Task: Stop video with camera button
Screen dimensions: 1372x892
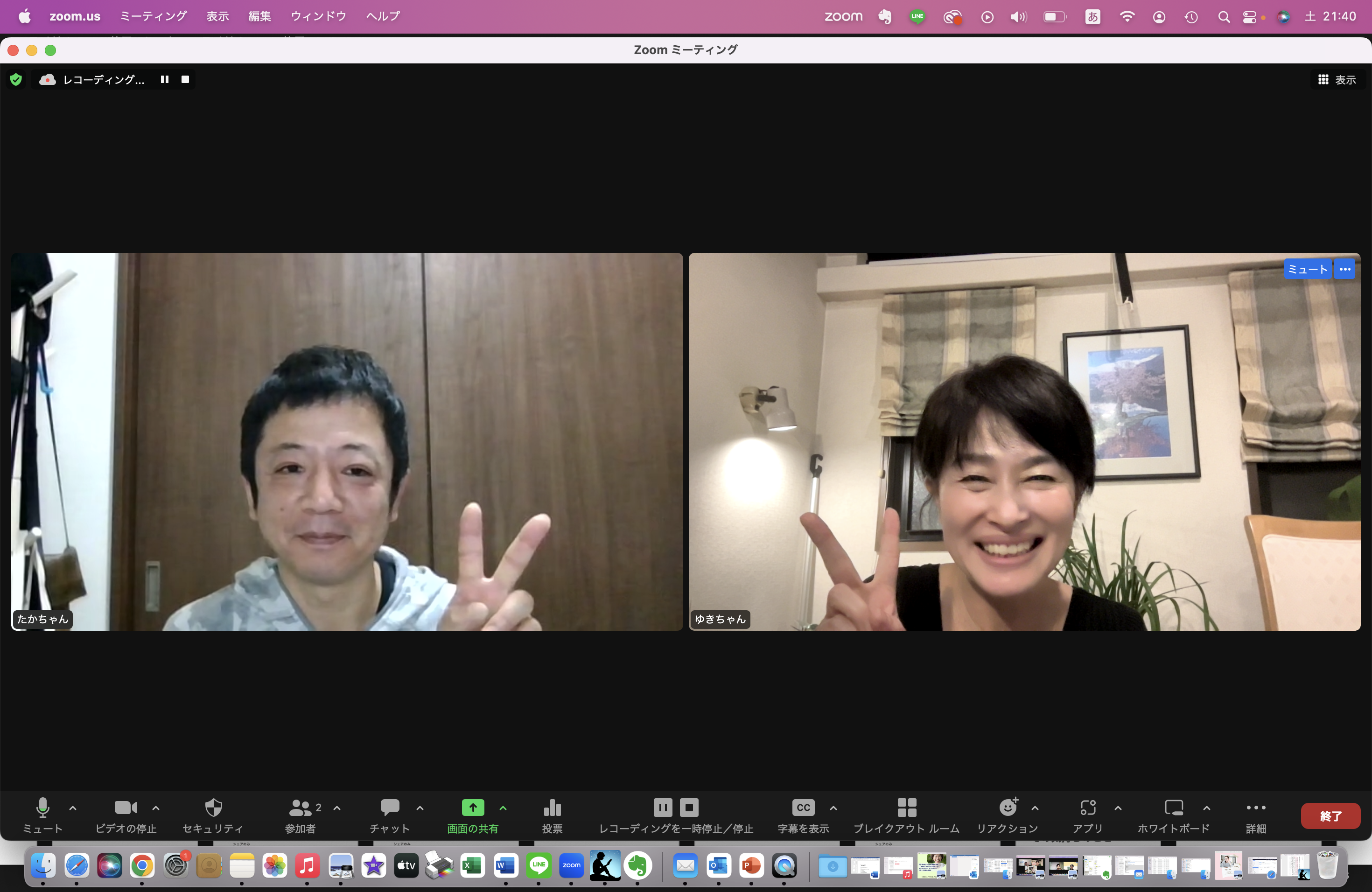Action: click(x=126, y=808)
